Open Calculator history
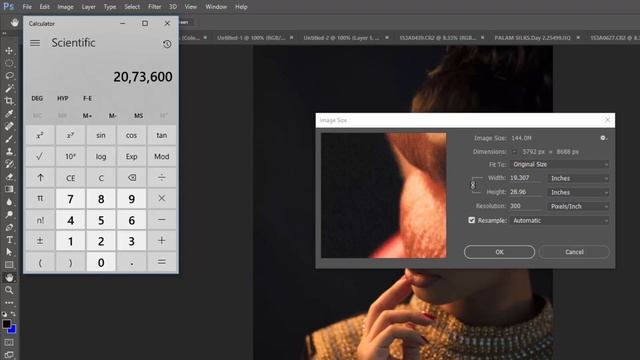This screenshot has height=360, width=640. 167,44
